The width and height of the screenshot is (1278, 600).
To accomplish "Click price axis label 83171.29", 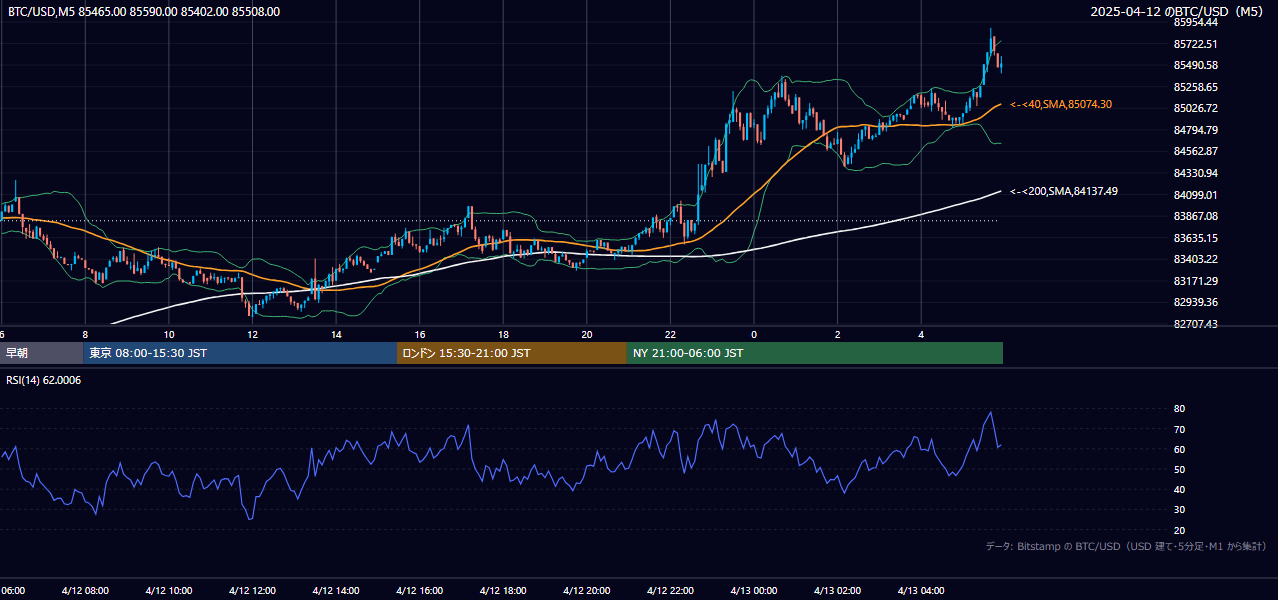I will tap(1195, 281).
